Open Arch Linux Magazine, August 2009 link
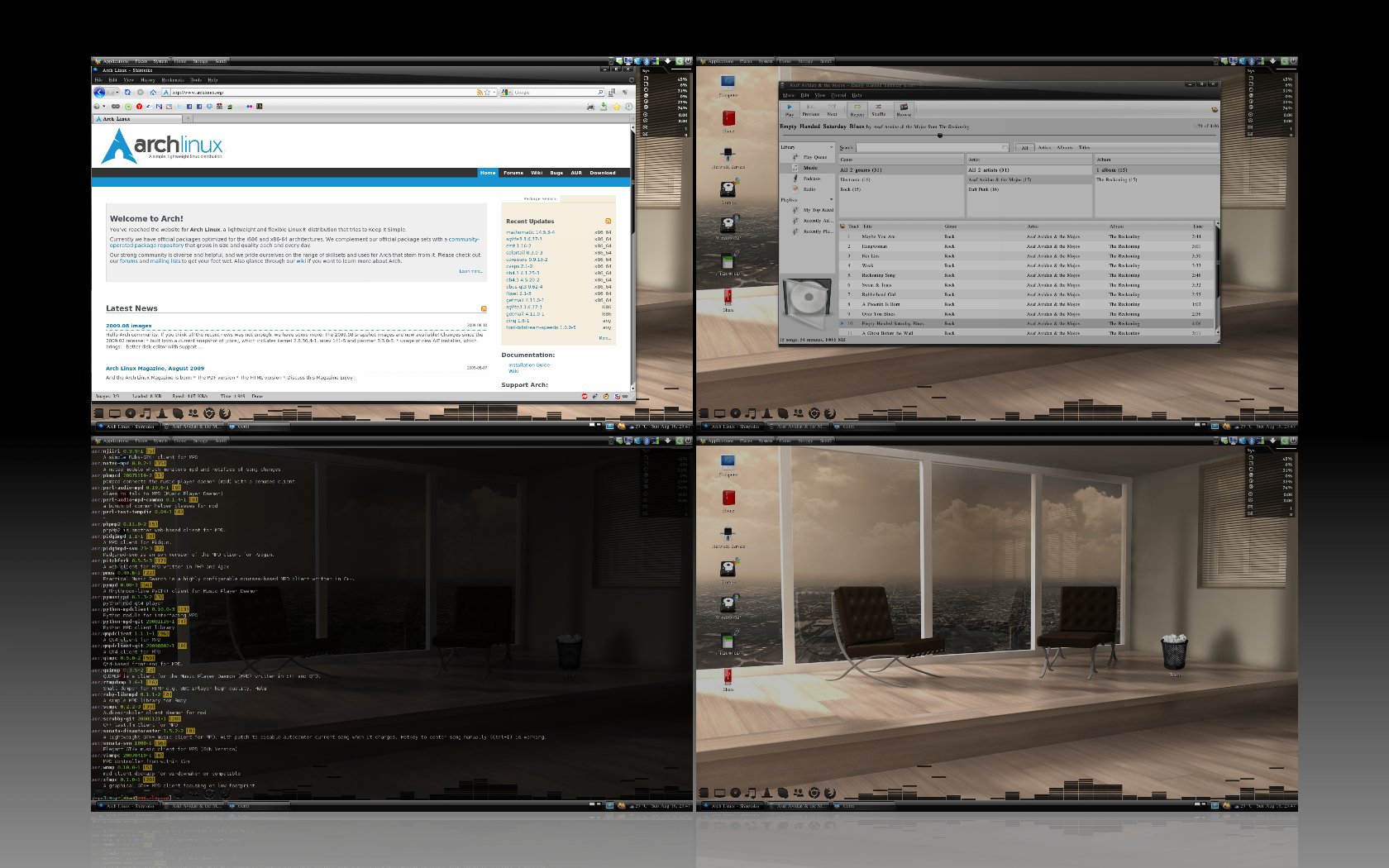Viewport: 1389px width, 868px height. click(x=155, y=369)
